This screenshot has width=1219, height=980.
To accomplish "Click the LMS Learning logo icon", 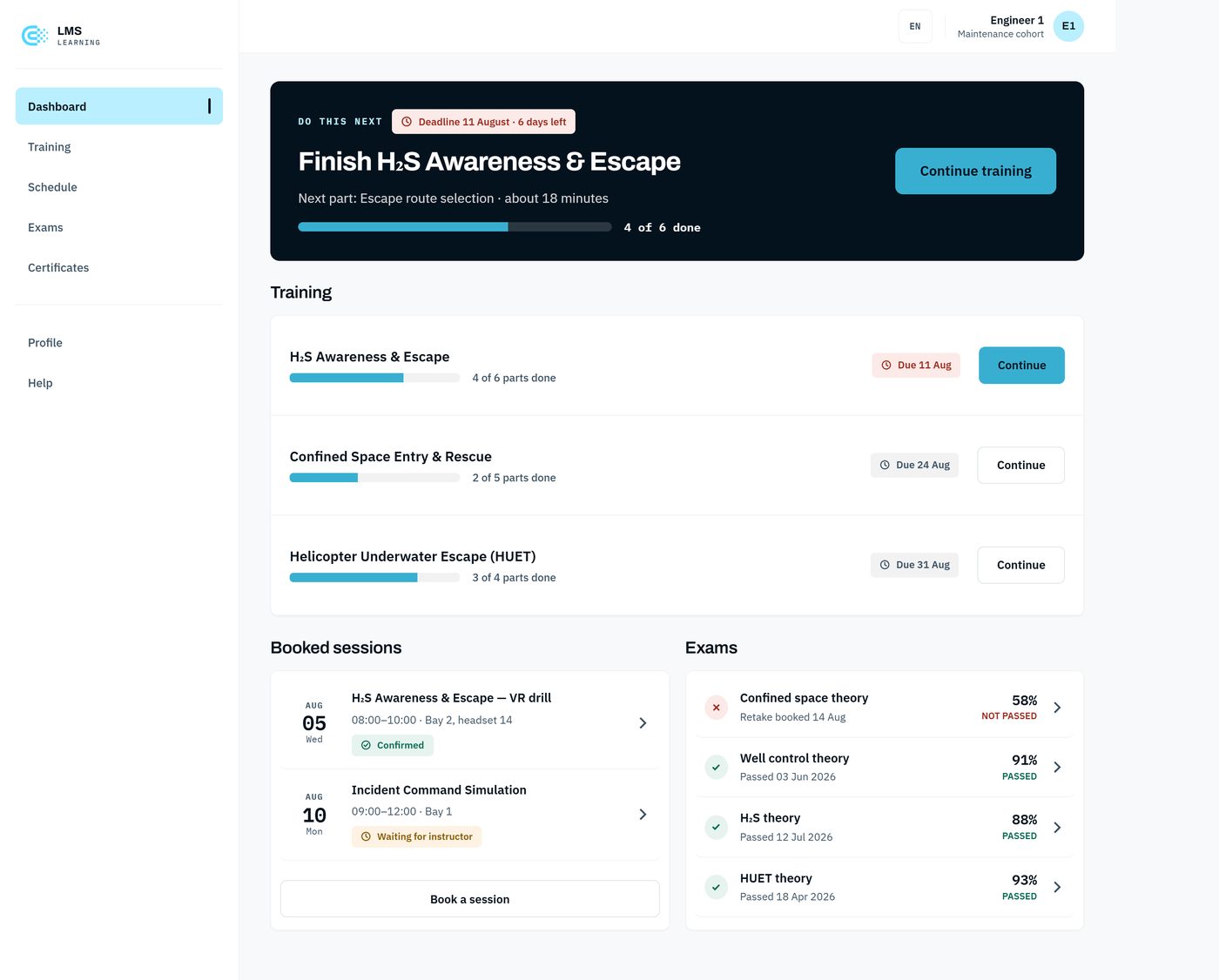I will tap(35, 36).
